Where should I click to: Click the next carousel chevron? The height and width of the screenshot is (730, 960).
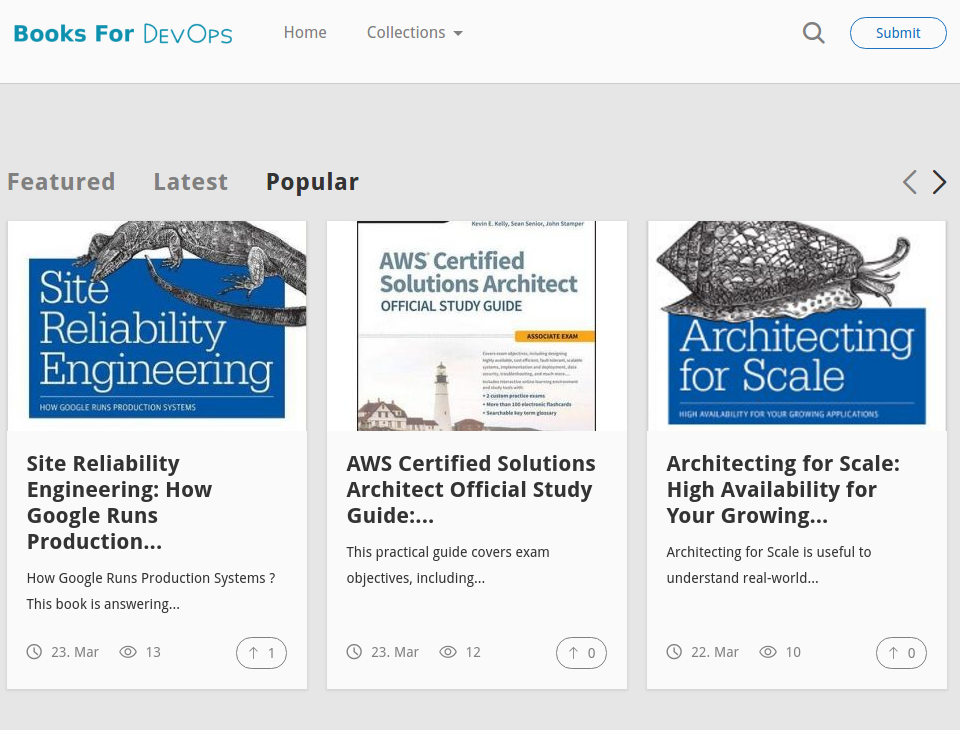coord(938,182)
